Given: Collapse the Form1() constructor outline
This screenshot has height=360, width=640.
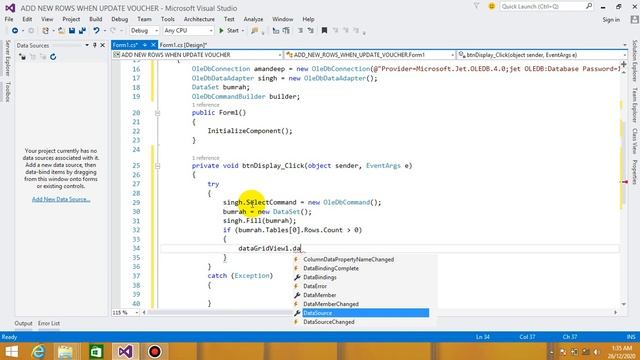Looking at the screenshot, I should [x=158, y=113].
